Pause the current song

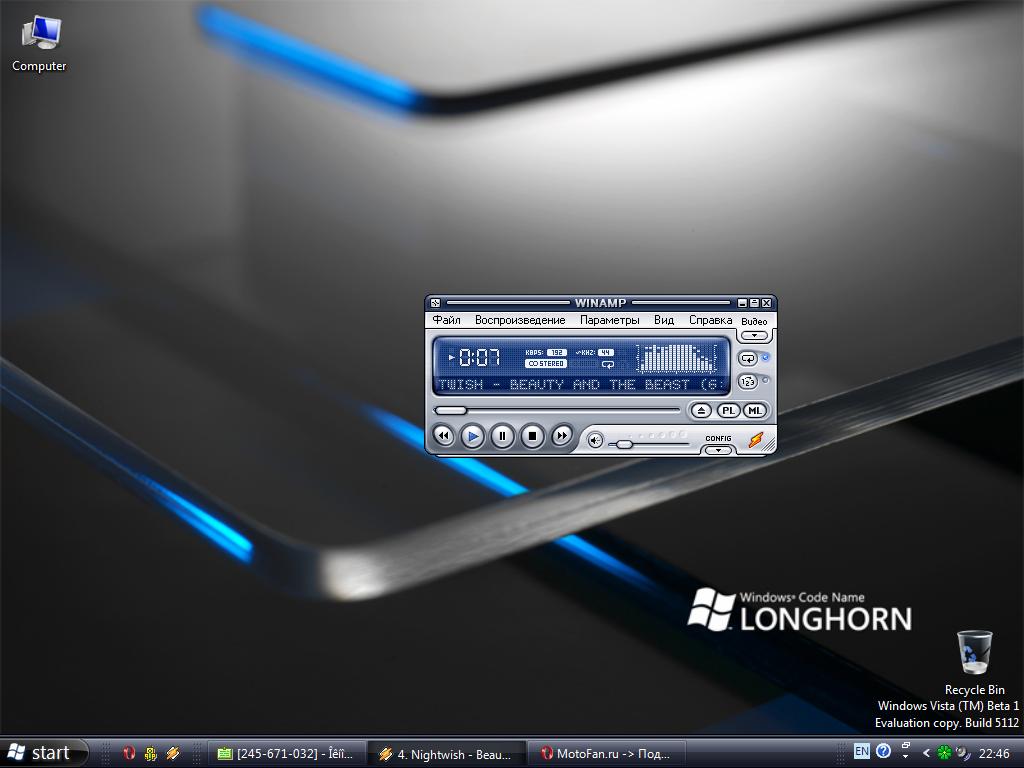point(502,436)
